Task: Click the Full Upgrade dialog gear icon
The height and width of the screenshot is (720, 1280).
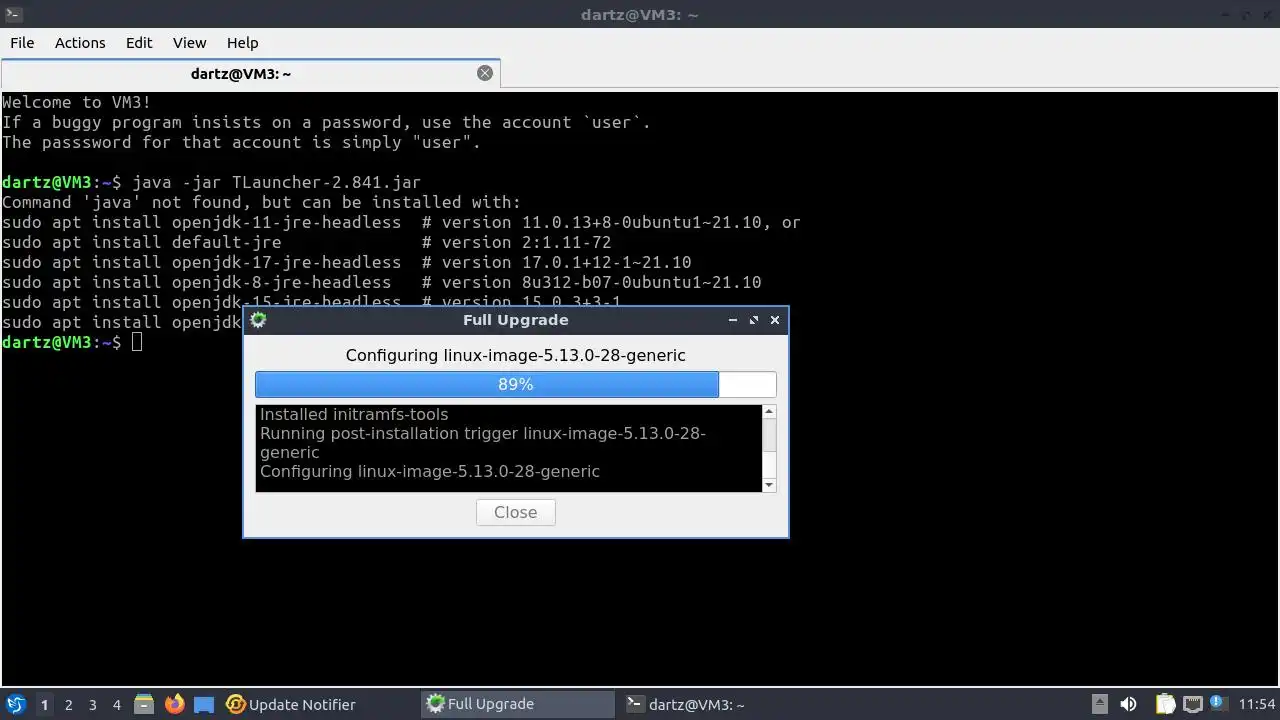Action: tap(258, 320)
